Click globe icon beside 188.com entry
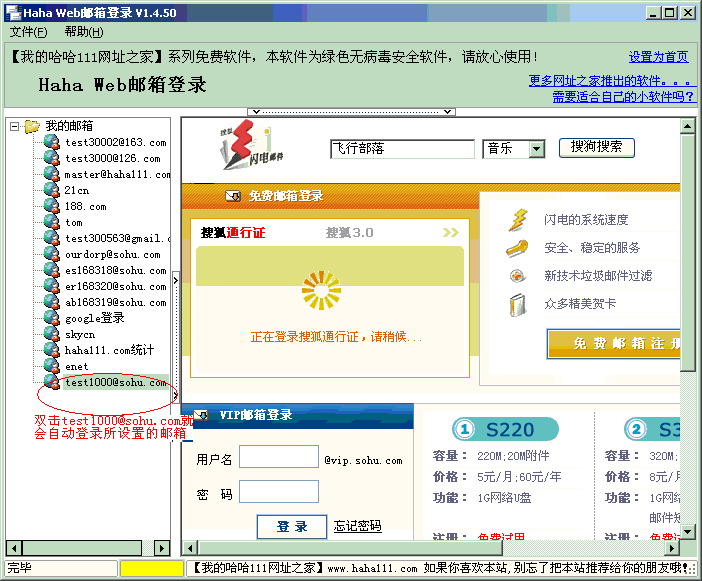 [52, 206]
